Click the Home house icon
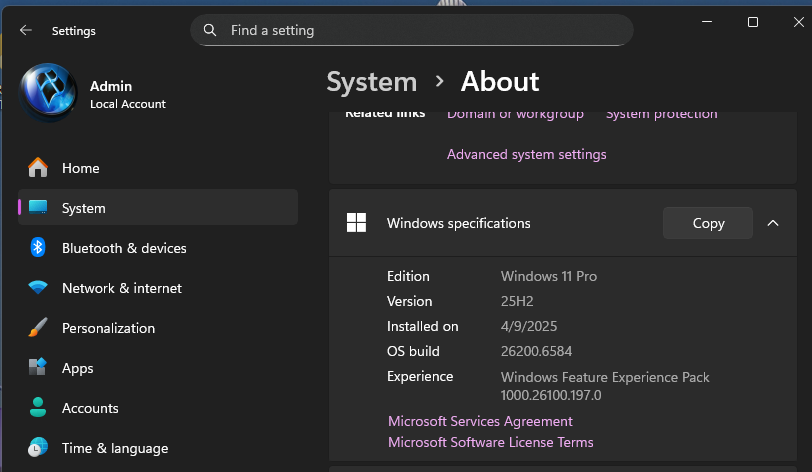 [x=38, y=168]
